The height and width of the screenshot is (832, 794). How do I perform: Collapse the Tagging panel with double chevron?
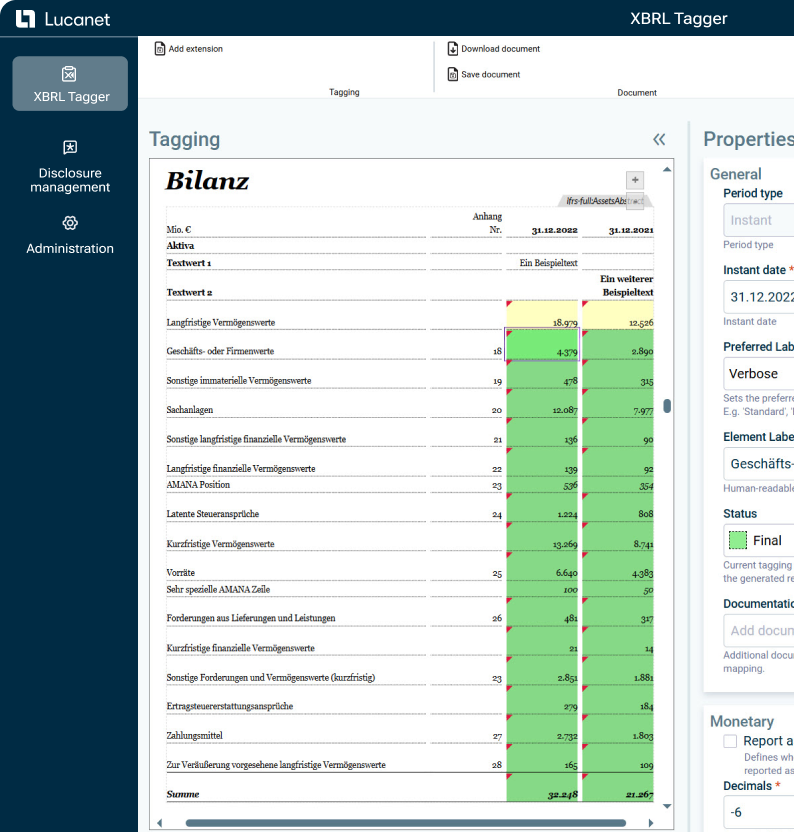coord(659,140)
